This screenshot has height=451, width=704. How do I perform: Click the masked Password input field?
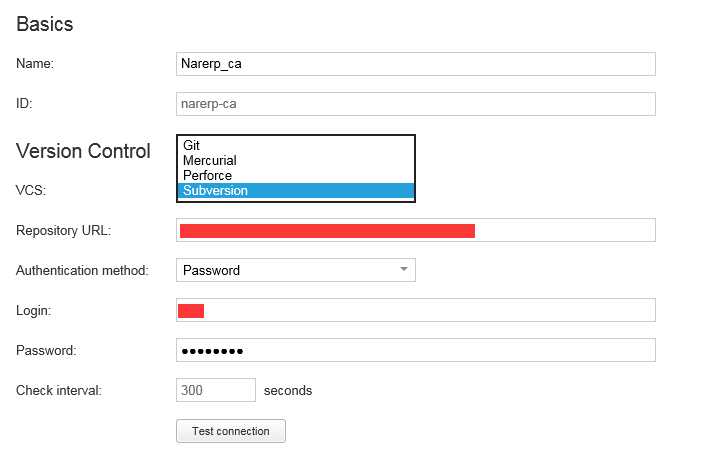coord(415,350)
